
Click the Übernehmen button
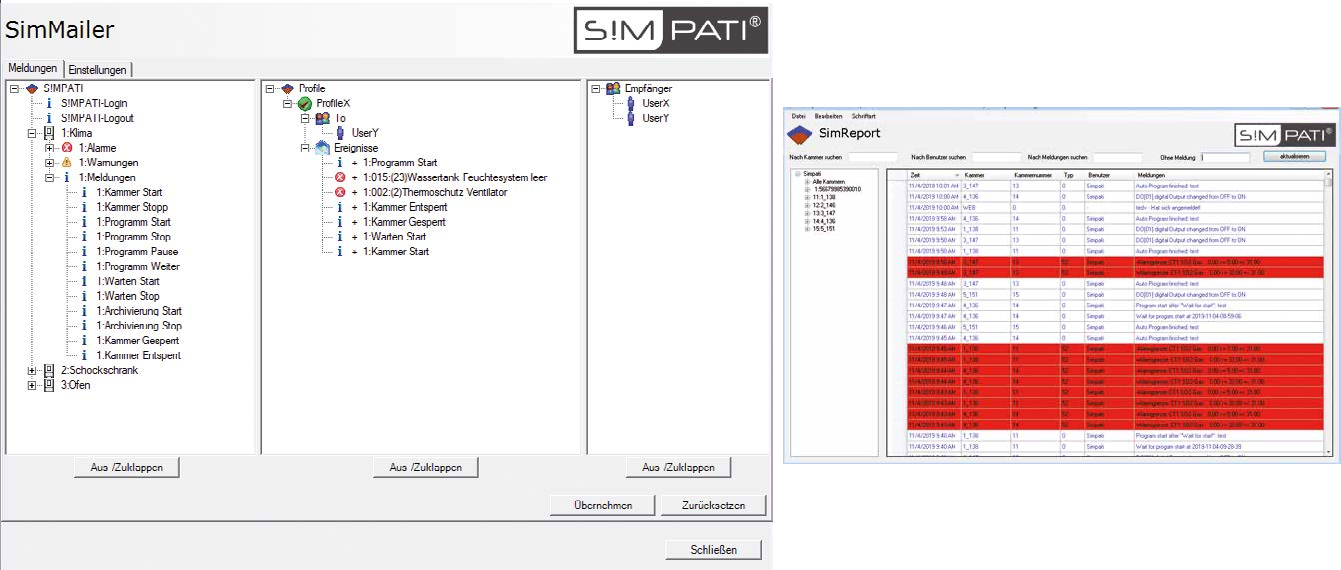[603, 505]
